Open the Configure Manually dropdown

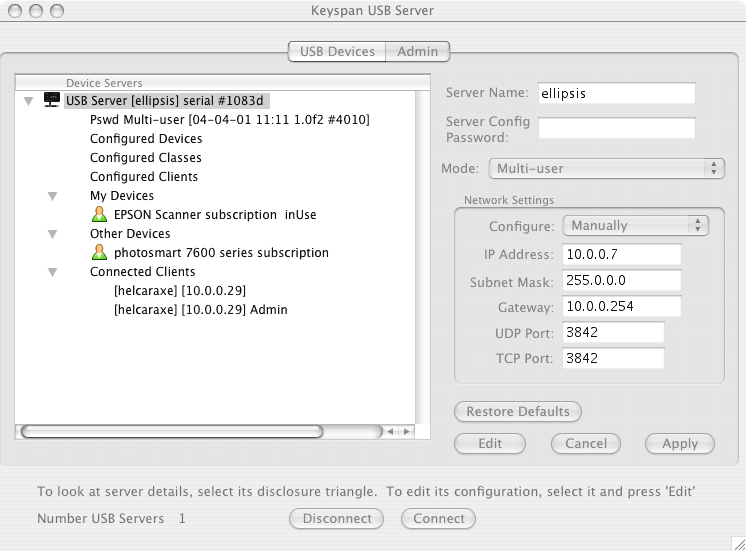[x=635, y=226]
